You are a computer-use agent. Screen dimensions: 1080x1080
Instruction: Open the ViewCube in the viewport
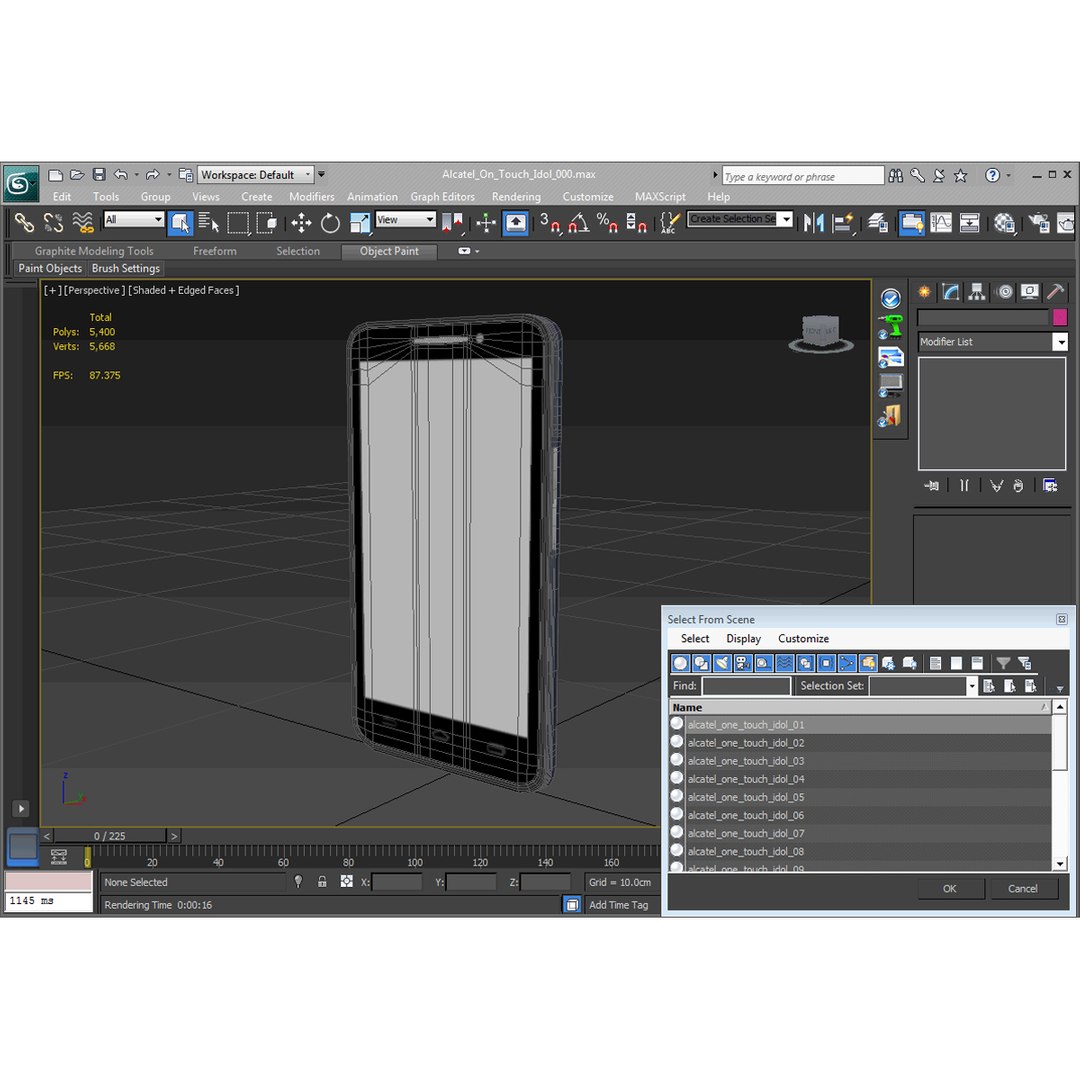tap(821, 333)
